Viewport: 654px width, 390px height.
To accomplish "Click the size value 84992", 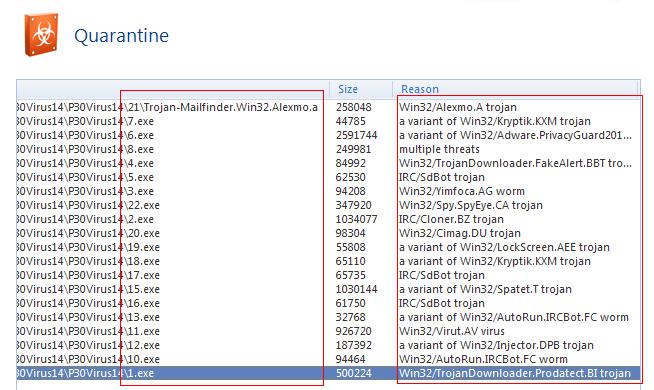I will coord(350,163).
